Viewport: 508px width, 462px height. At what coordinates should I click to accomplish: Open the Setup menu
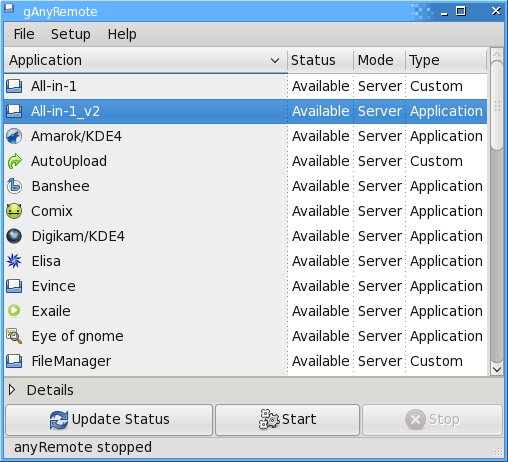click(x=70, y=34)
